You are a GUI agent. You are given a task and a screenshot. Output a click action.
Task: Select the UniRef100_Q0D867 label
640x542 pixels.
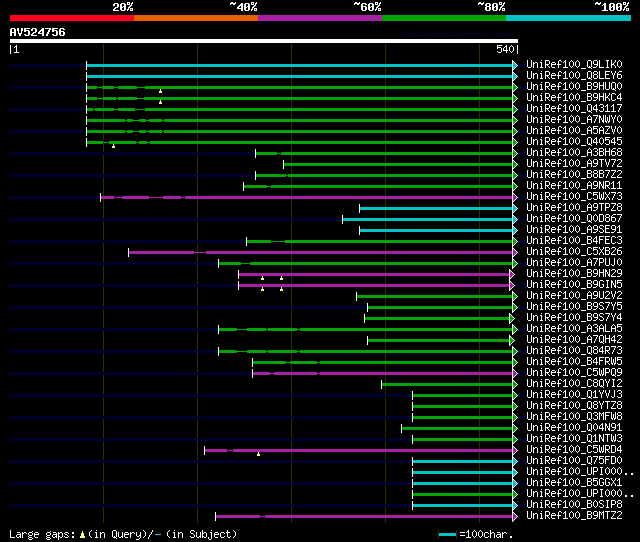pos(574,219)
